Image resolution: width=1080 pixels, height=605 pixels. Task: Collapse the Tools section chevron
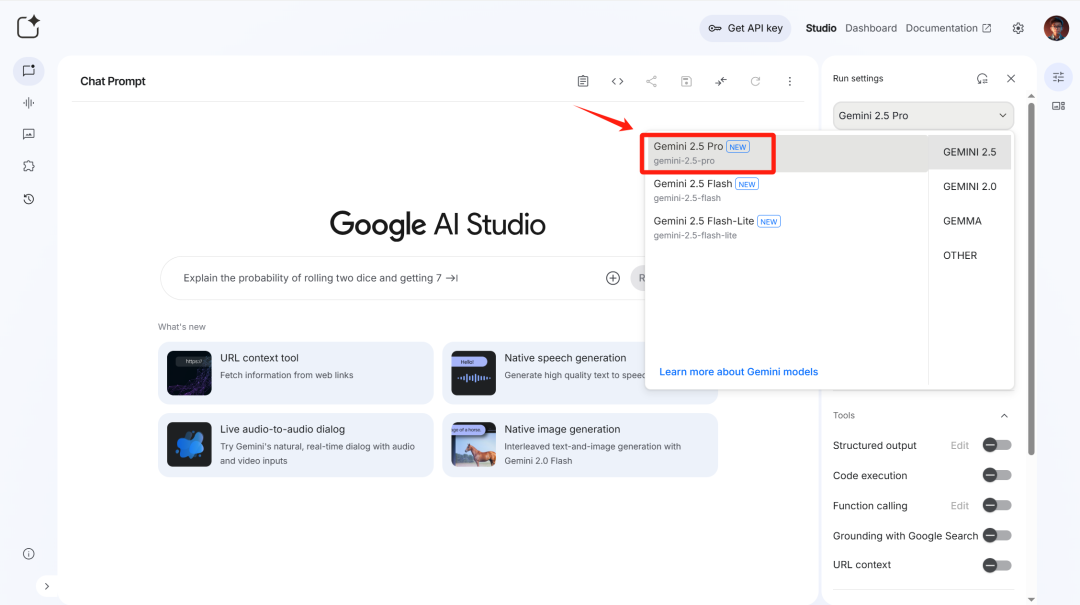coord(1004,416)
